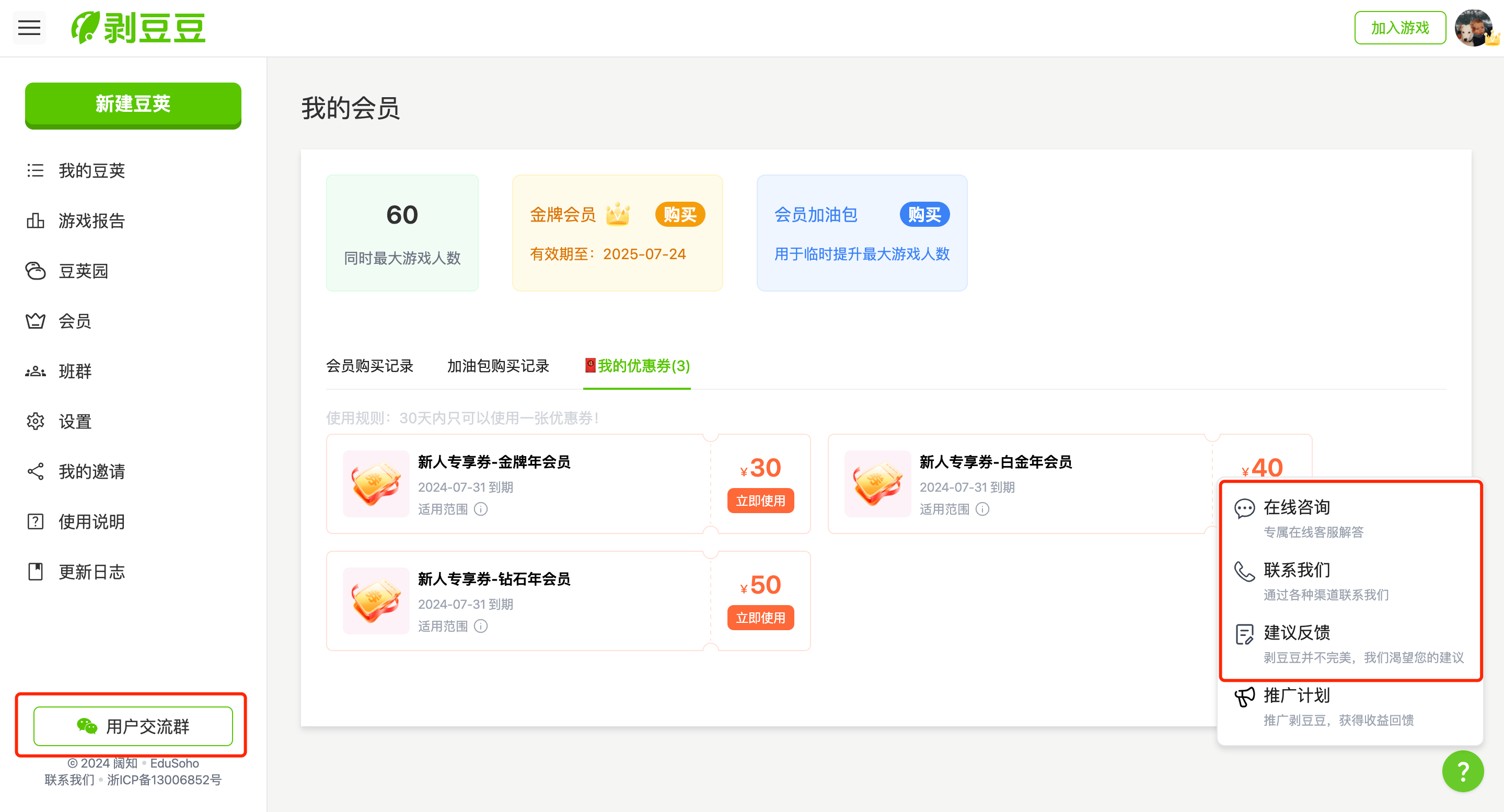Click 立即使用 on 金牌年会员 coupon
The width and height of the screenshot is (1504, 812).
(760, 500)
